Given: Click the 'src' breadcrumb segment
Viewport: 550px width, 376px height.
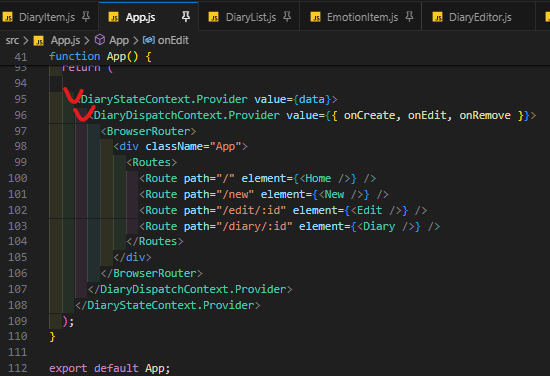Looking at the screenshot, I should 12,40.
